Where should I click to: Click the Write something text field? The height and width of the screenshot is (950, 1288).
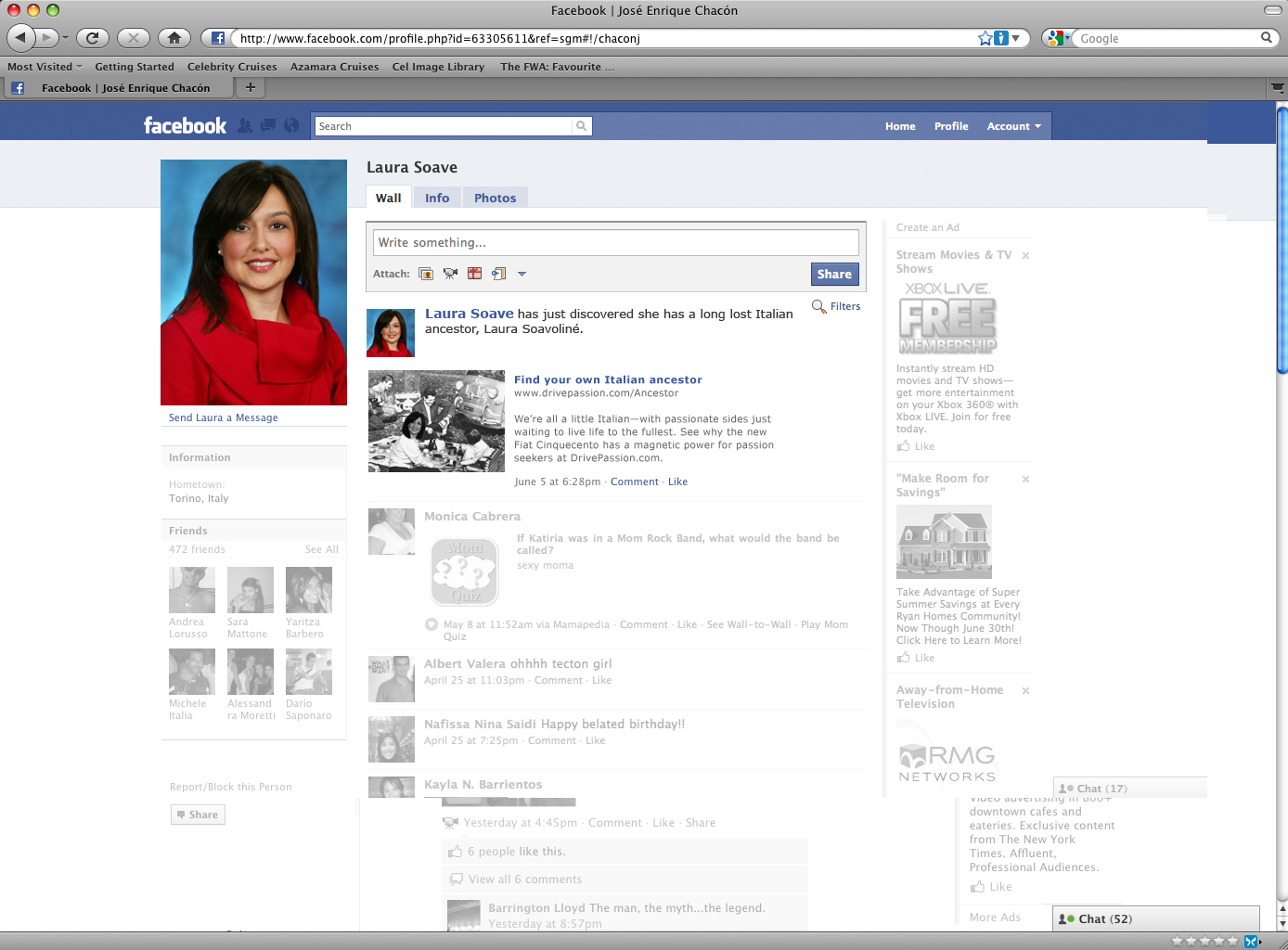(615, 243)
